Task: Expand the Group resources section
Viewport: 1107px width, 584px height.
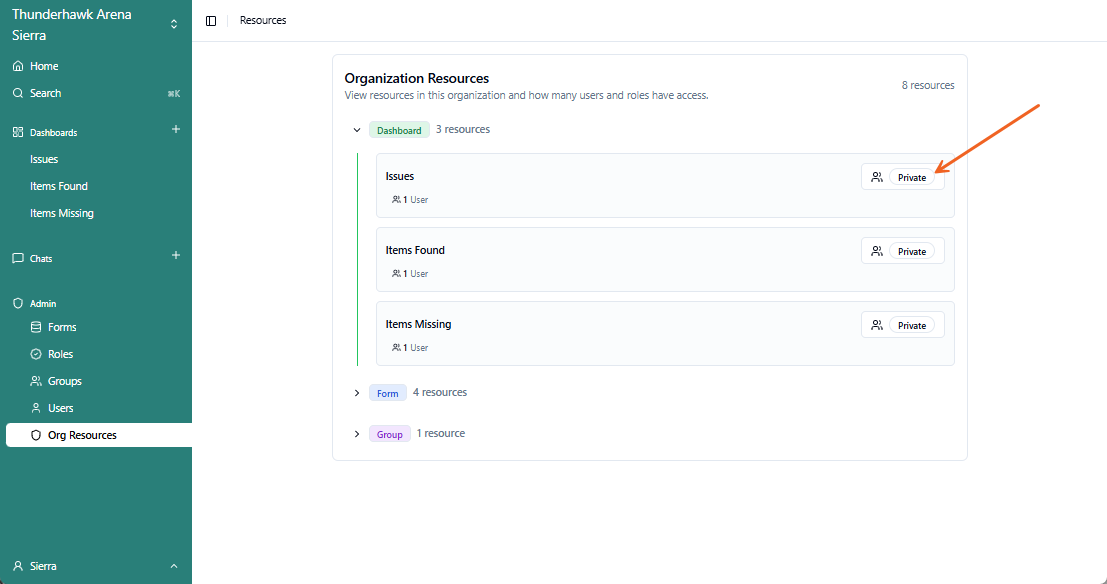Action: 357,434
